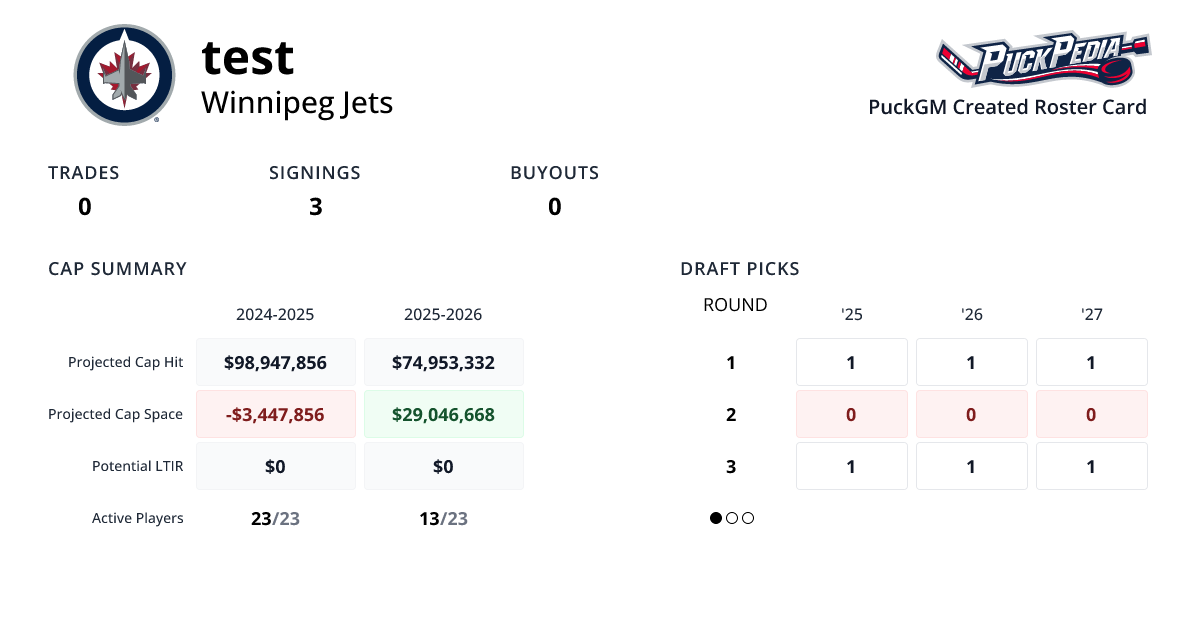Screen dimensions: 1200x630
Task: Click the round 2 '26 draft pick box
Action: pyautogui.click(x=971, y=414)
